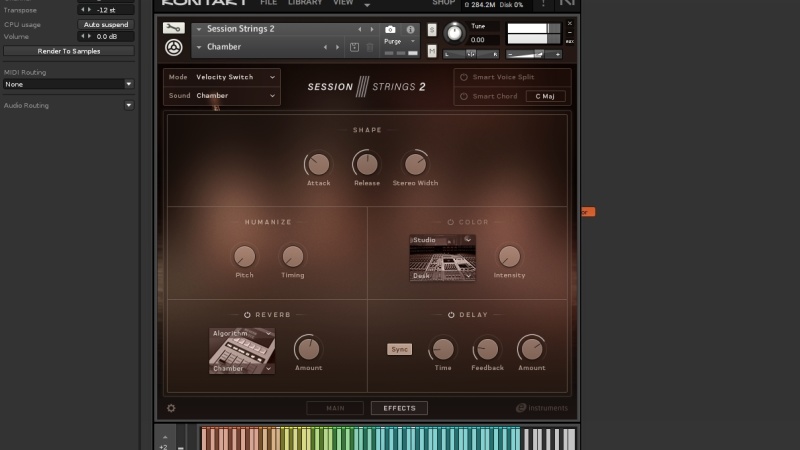Click the Tune value field 0.00
800x450 pixels.
click(483, 40)
